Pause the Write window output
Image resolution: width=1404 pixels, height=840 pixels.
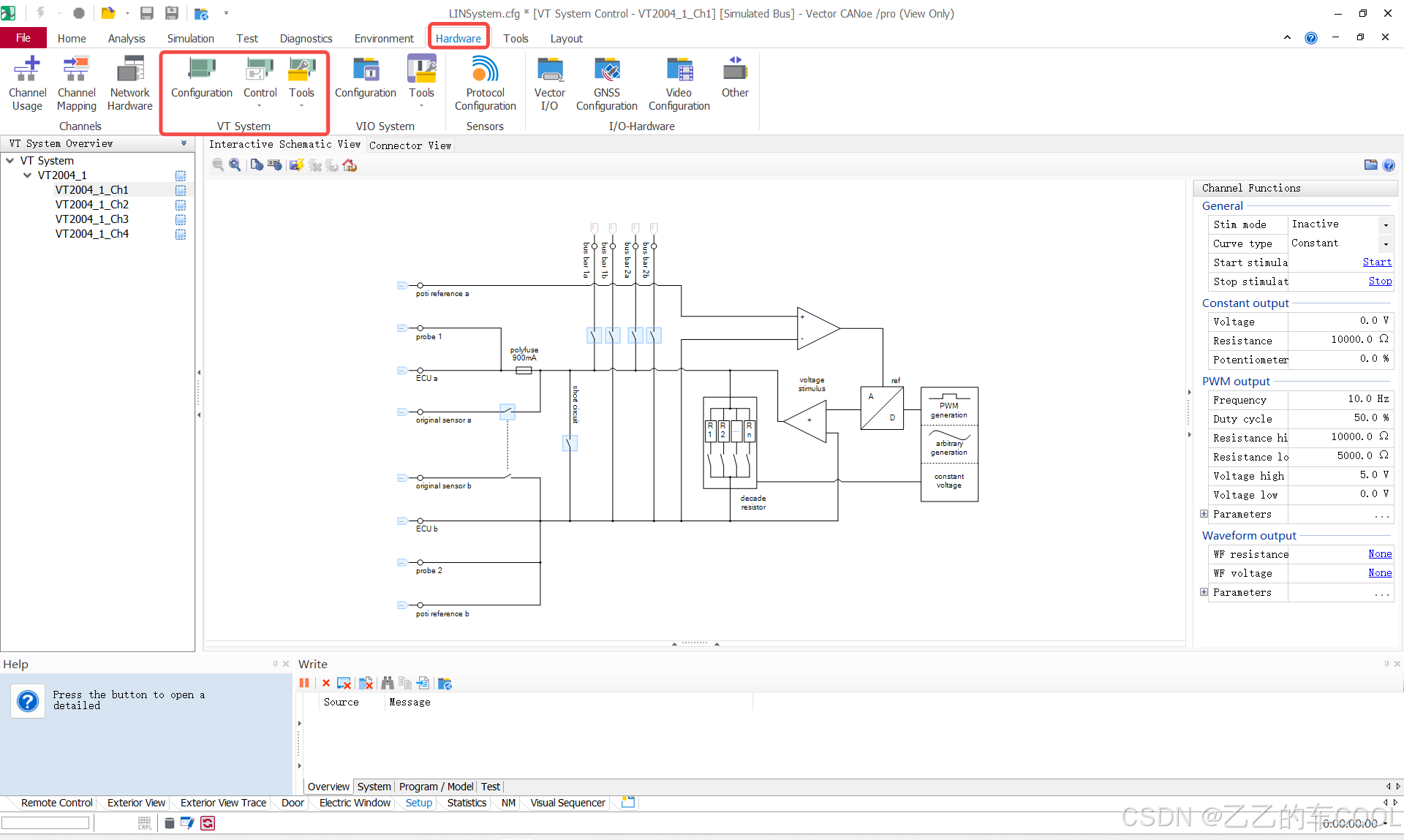coord(304,683)
